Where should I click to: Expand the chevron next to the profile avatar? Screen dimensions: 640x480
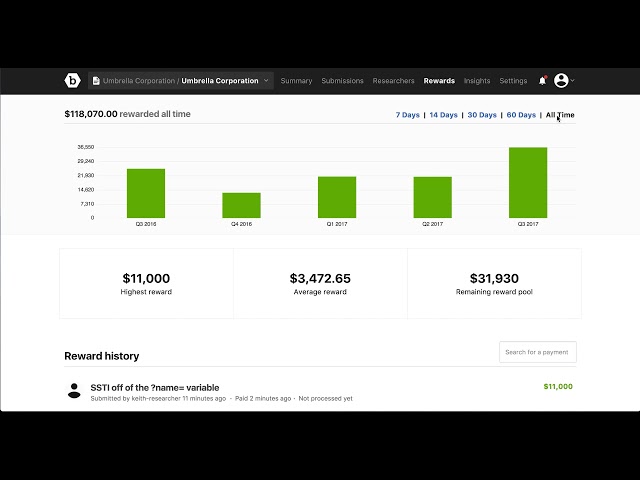pyautogui.click(x=572, y=80)
